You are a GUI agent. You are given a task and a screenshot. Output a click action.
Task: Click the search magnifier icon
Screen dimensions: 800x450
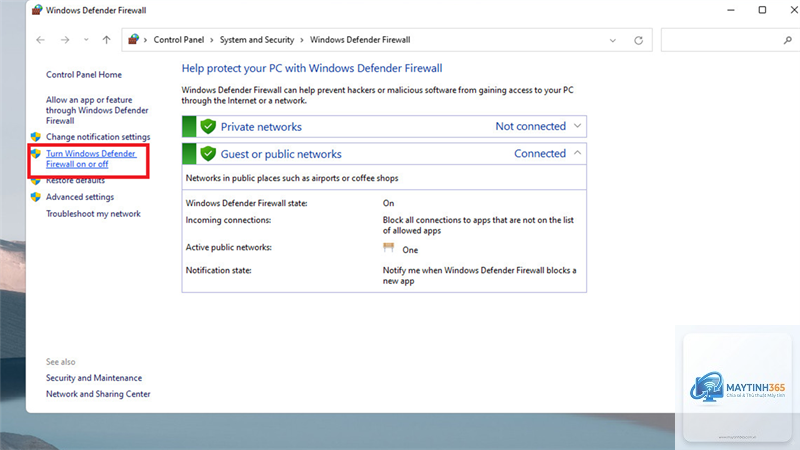[x=788, y=40]
